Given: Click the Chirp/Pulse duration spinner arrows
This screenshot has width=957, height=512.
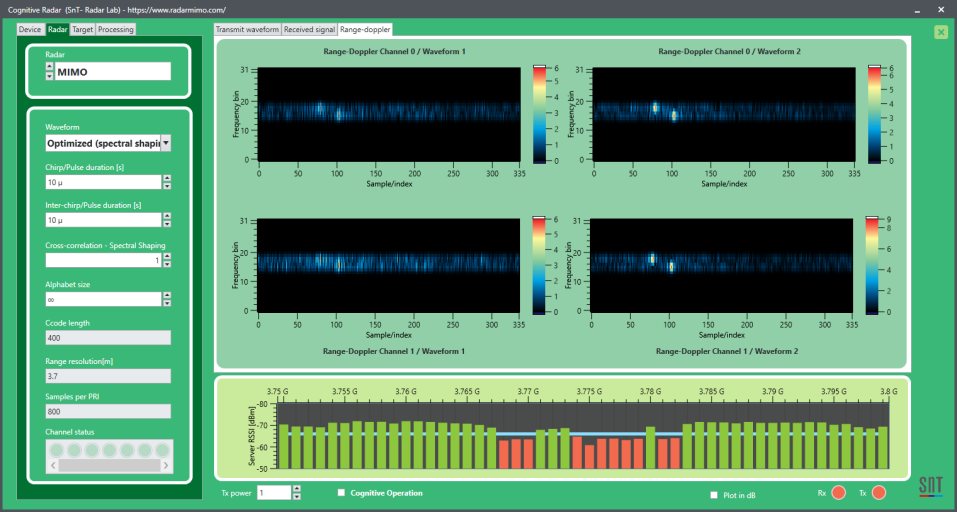Looking at the screenshot, I should pyautogui.click(x=167, y=182).
